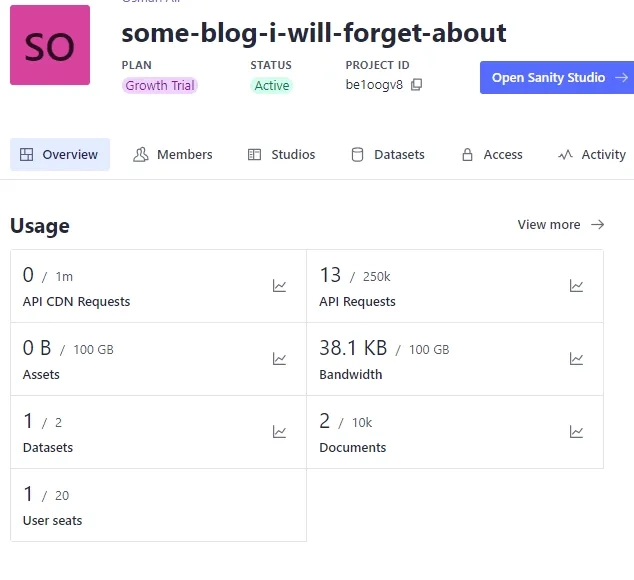Select the Overview tab
Viewport: 634px width, 580px height.
(x=60, y=155)
